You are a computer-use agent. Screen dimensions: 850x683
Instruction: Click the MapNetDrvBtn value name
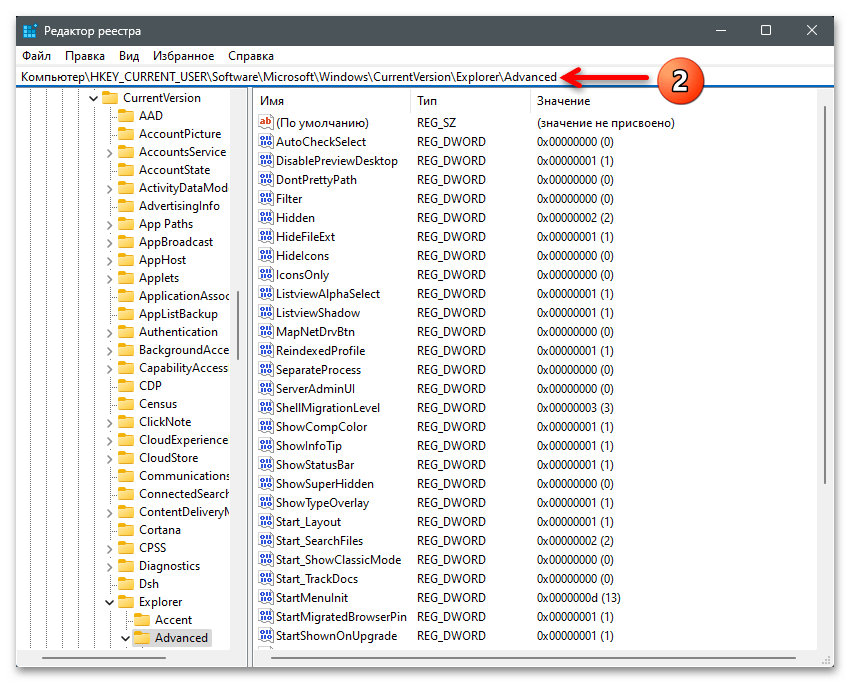[x=315, y=332]
